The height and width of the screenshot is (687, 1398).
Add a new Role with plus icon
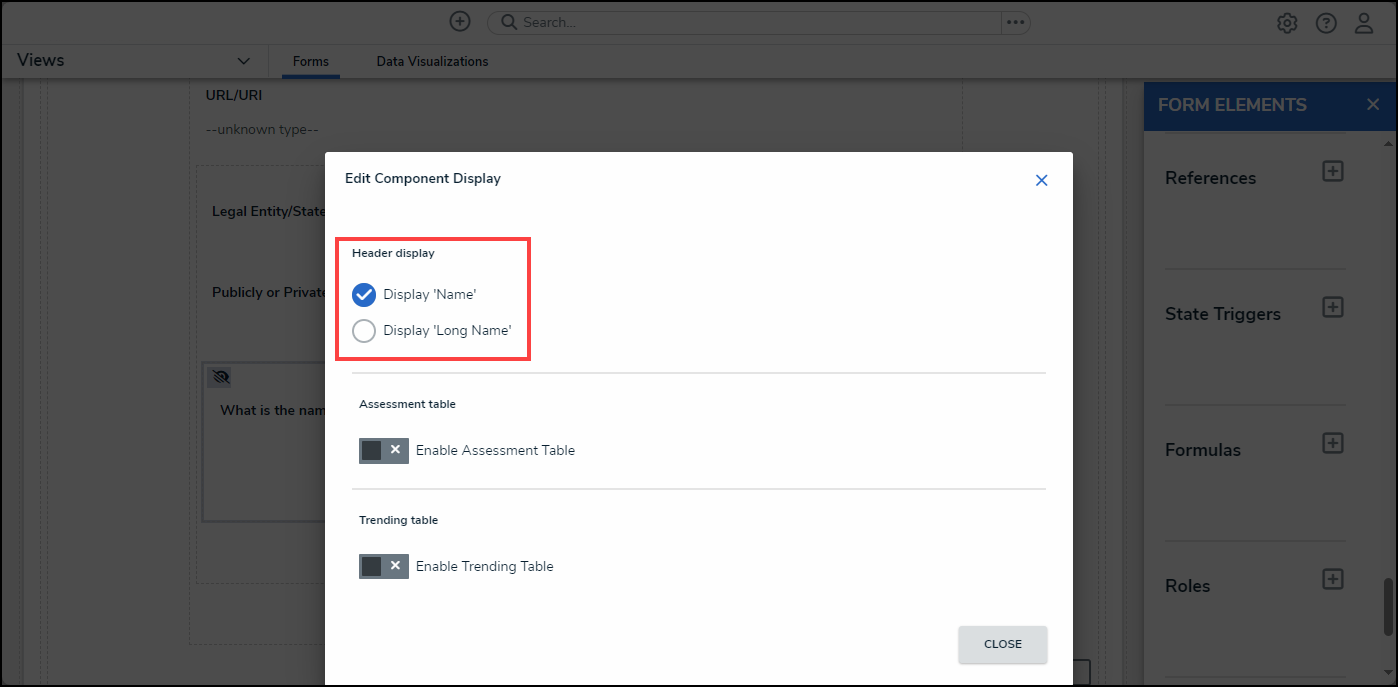tap(1332, 579)
